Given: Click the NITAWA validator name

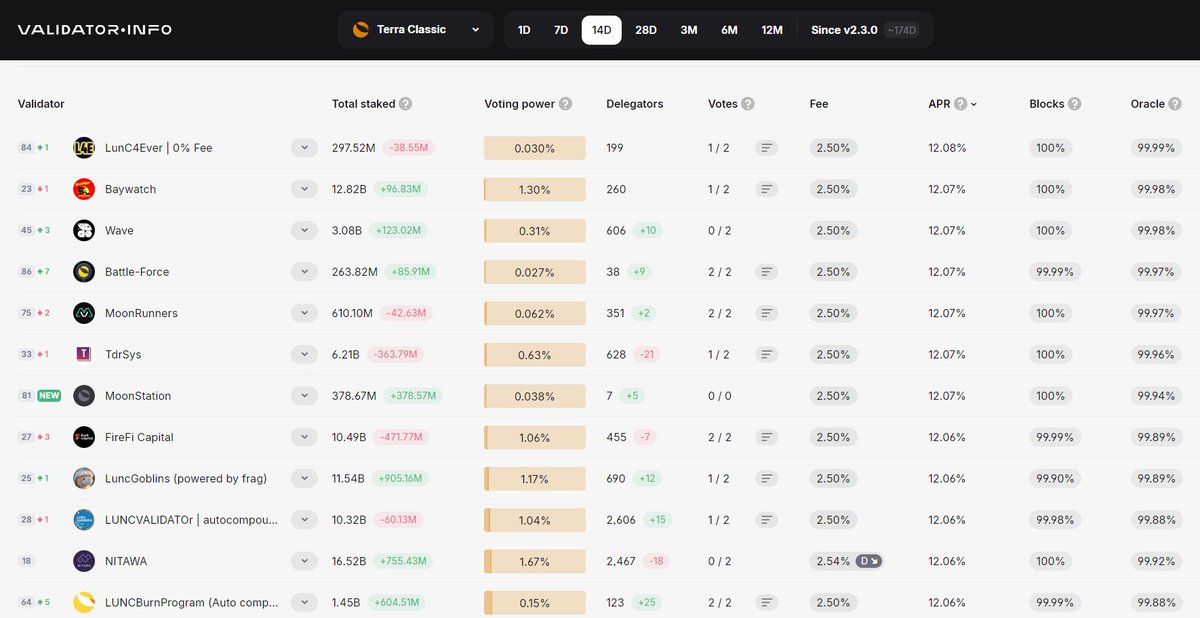Looking at the screenshot, I should [x=126, y=561].
